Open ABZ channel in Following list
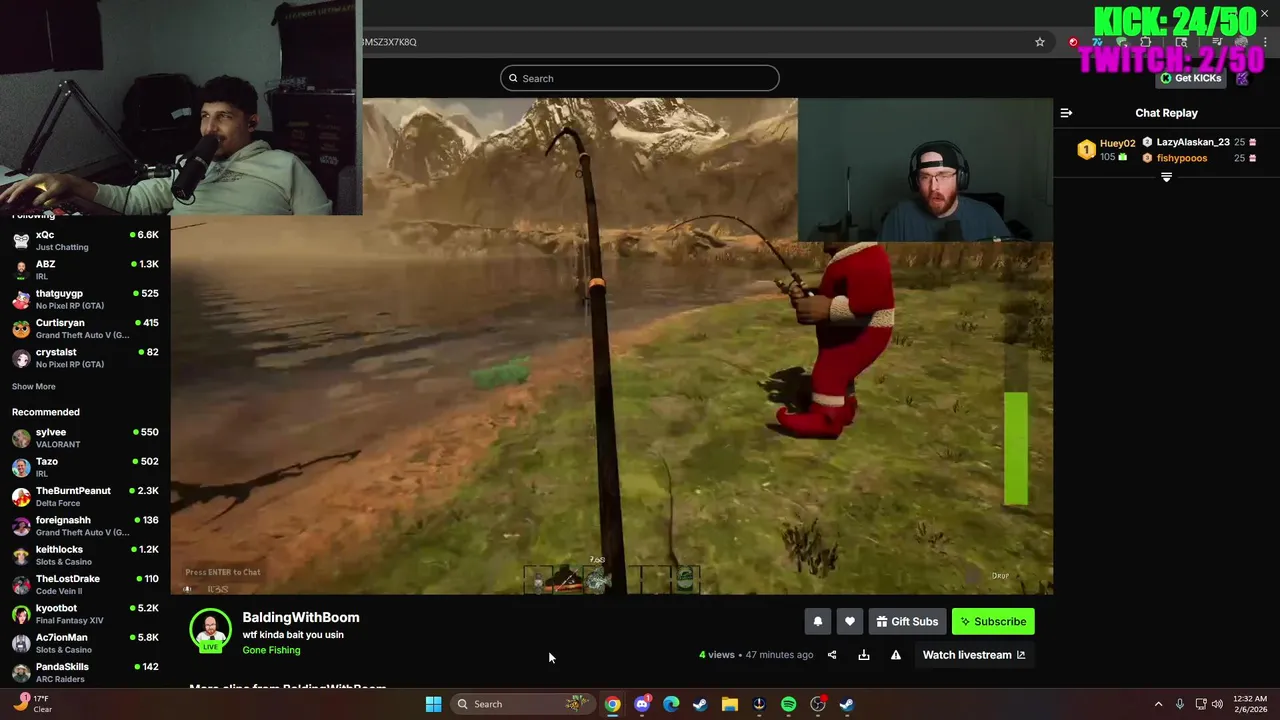1280x720 pixels. pyautogui.click(x=85, y=270)
